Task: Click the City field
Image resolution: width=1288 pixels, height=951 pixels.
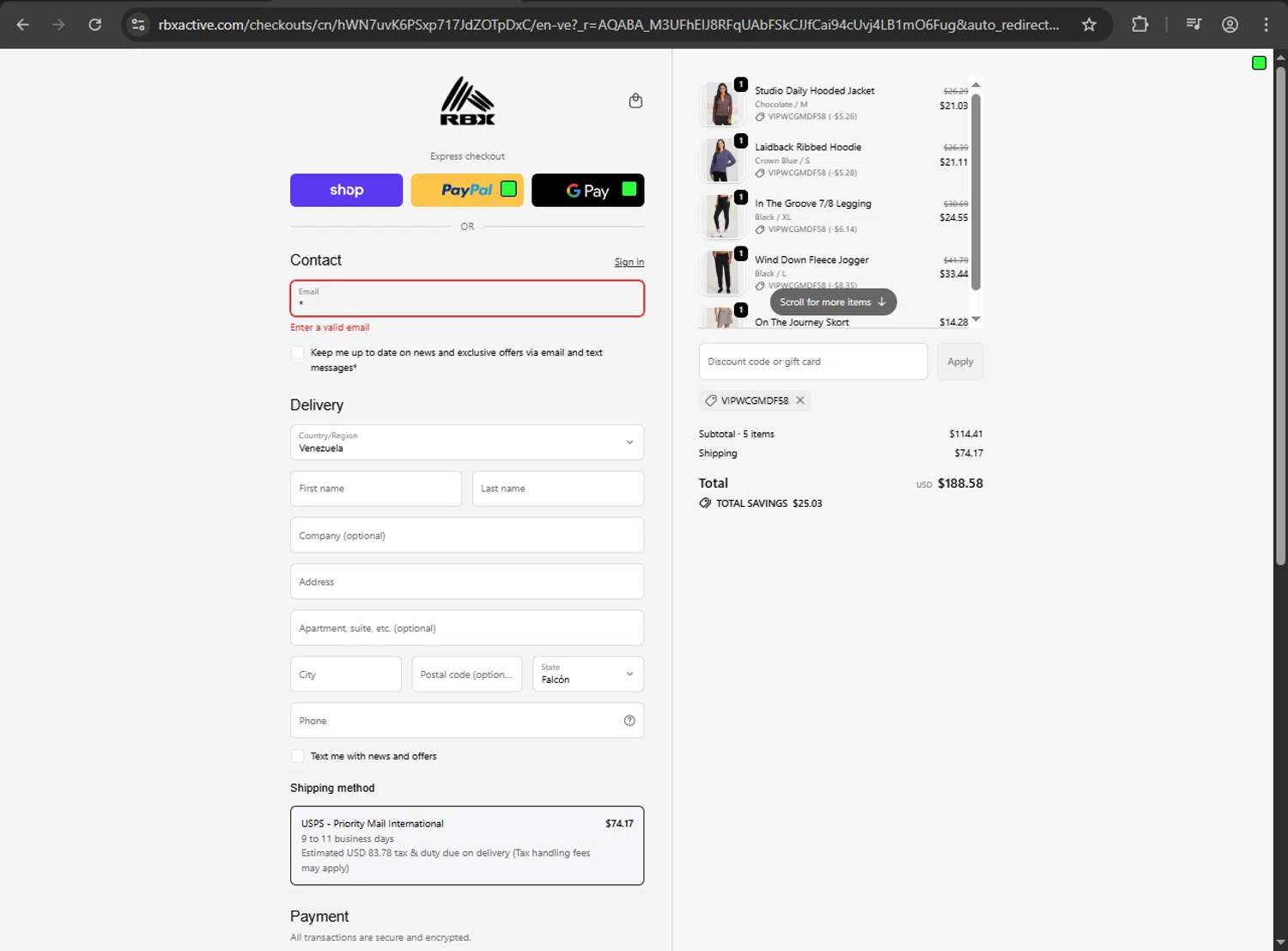Action: click(x=346, y=674)
